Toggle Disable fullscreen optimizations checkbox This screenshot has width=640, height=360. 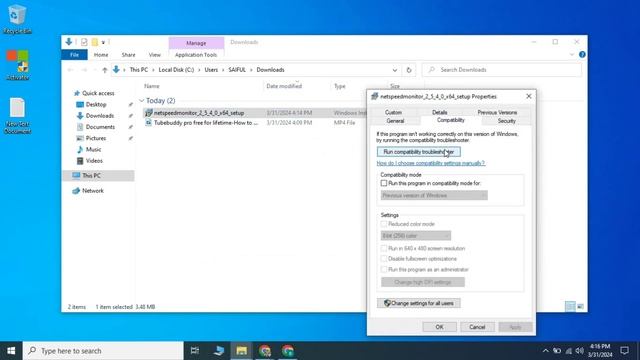[384, 259]
